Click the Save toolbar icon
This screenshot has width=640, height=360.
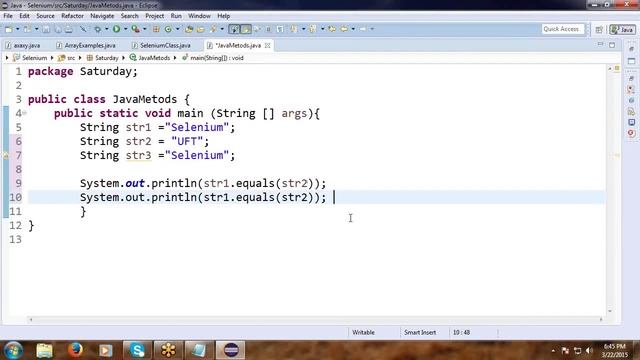[46, 29]
